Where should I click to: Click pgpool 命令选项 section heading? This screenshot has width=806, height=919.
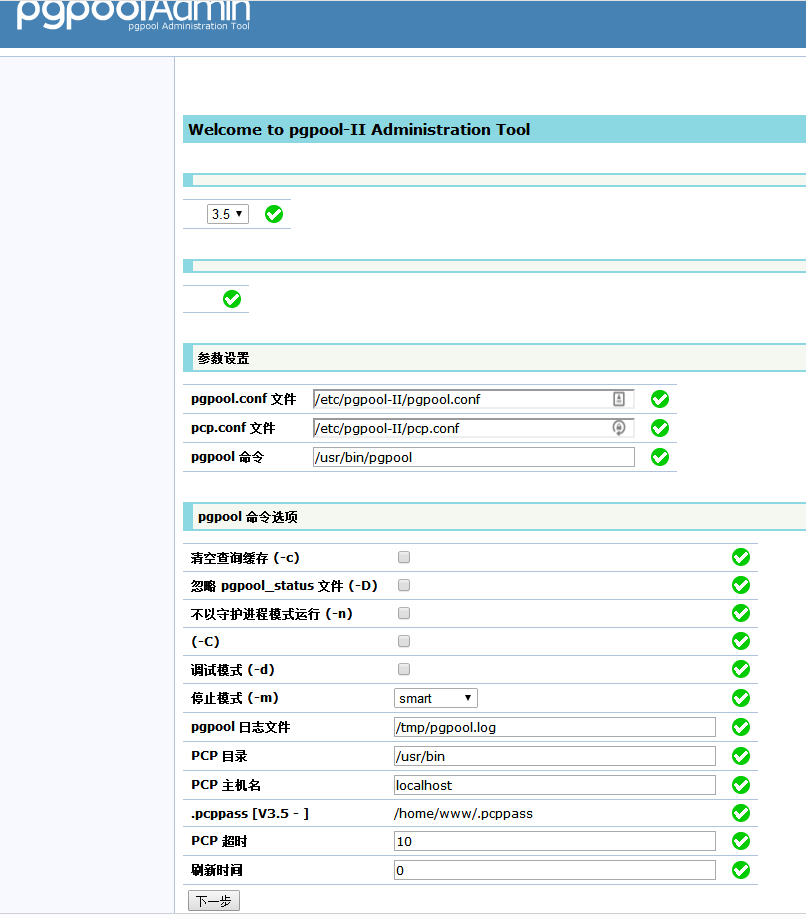pyautogui.click(x=247, y=517)
